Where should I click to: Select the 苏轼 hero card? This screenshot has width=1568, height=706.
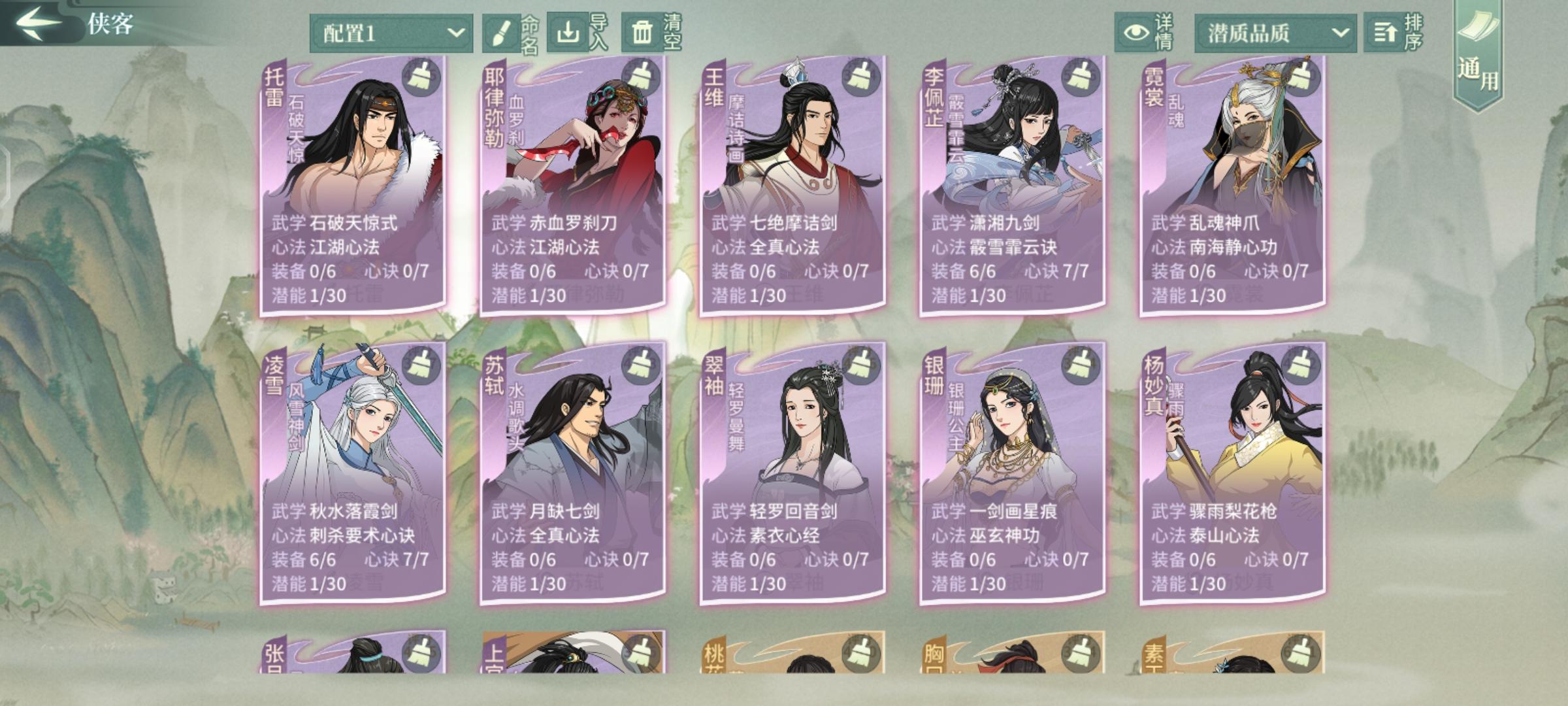(572, 475)
